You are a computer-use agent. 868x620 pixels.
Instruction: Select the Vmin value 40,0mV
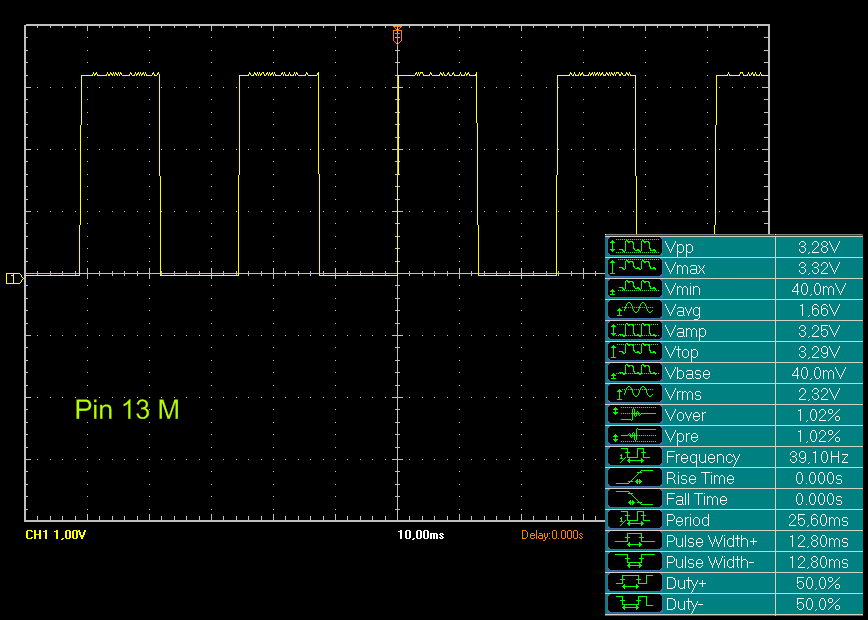click(x=818, y=290)
